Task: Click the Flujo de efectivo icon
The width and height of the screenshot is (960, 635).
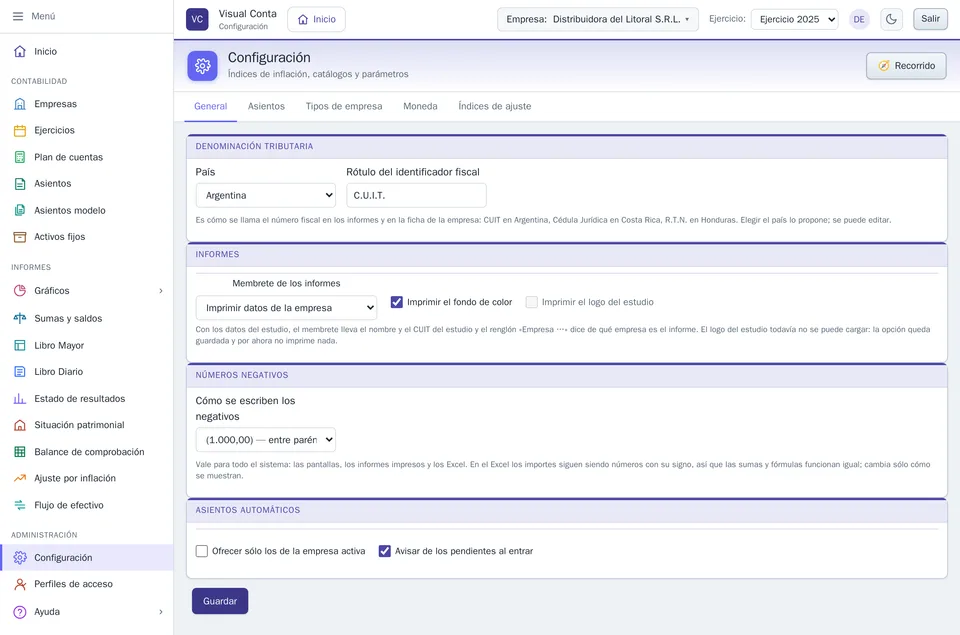Action: coord(20,505)
